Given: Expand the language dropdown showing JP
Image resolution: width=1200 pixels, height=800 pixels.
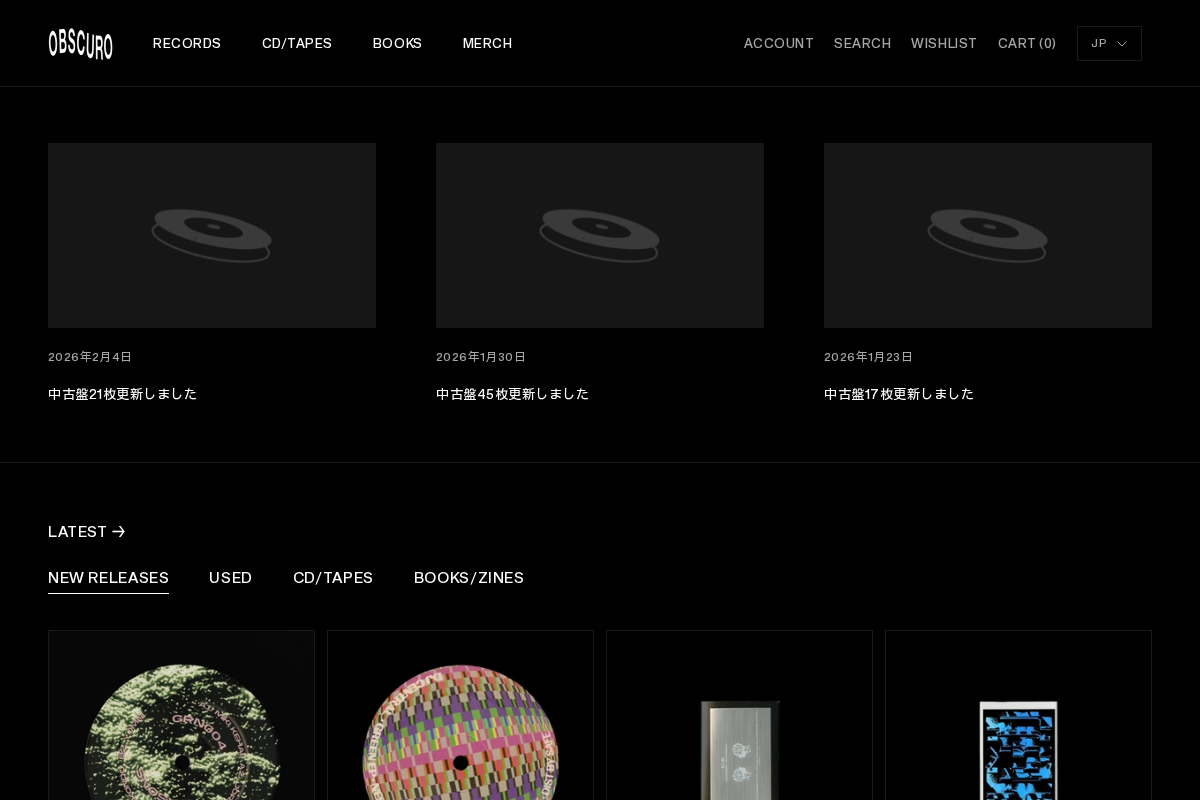Looking at the screenshot, I should point(1109,43).
